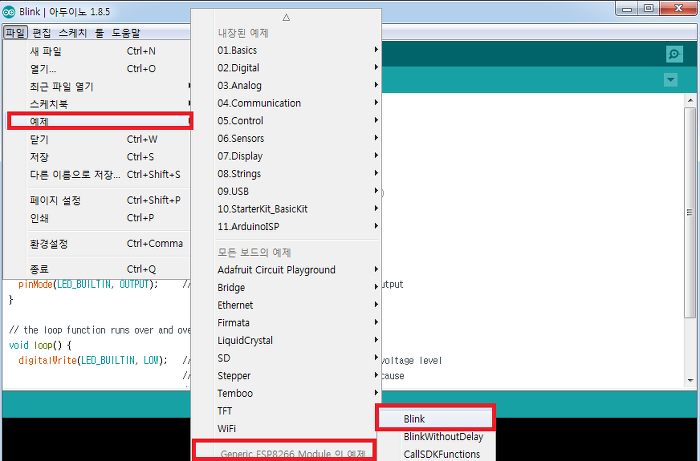Viewport: 700px width, 461px height.
Task: Click the vertical scrollbar thumb in editor
Action: click(x=690, y=212)
